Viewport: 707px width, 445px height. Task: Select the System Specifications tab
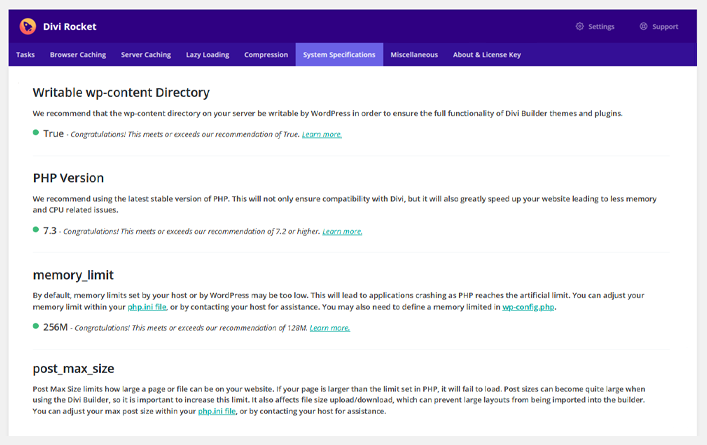point(339,55)
